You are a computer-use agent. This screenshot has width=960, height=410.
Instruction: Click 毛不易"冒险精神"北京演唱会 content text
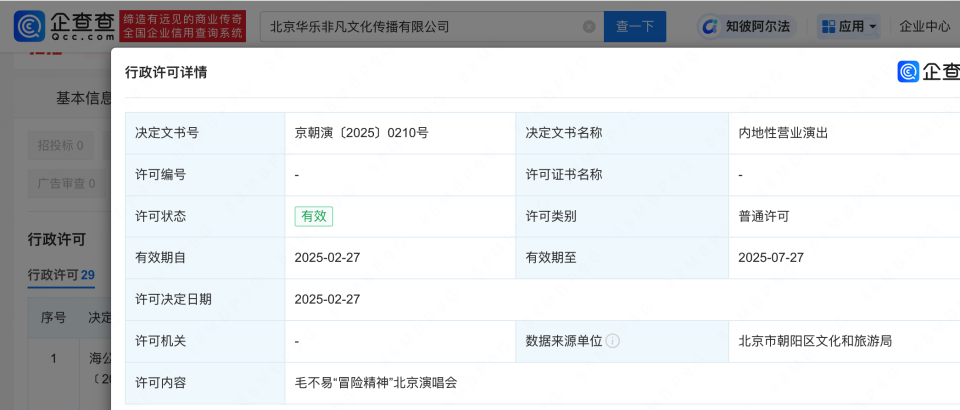376,383
